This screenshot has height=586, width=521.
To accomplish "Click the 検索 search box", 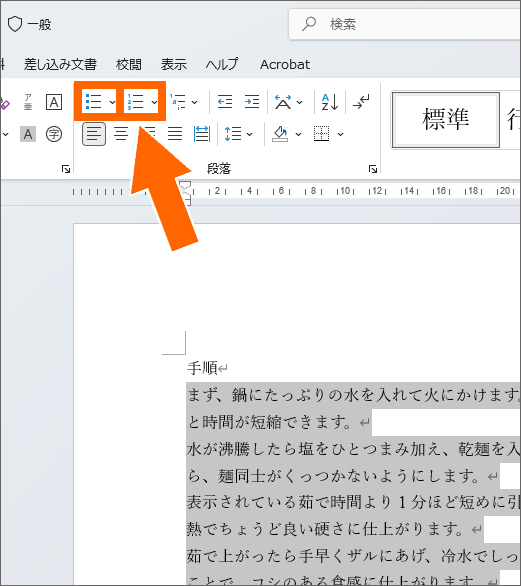I will tap(404, 24).
